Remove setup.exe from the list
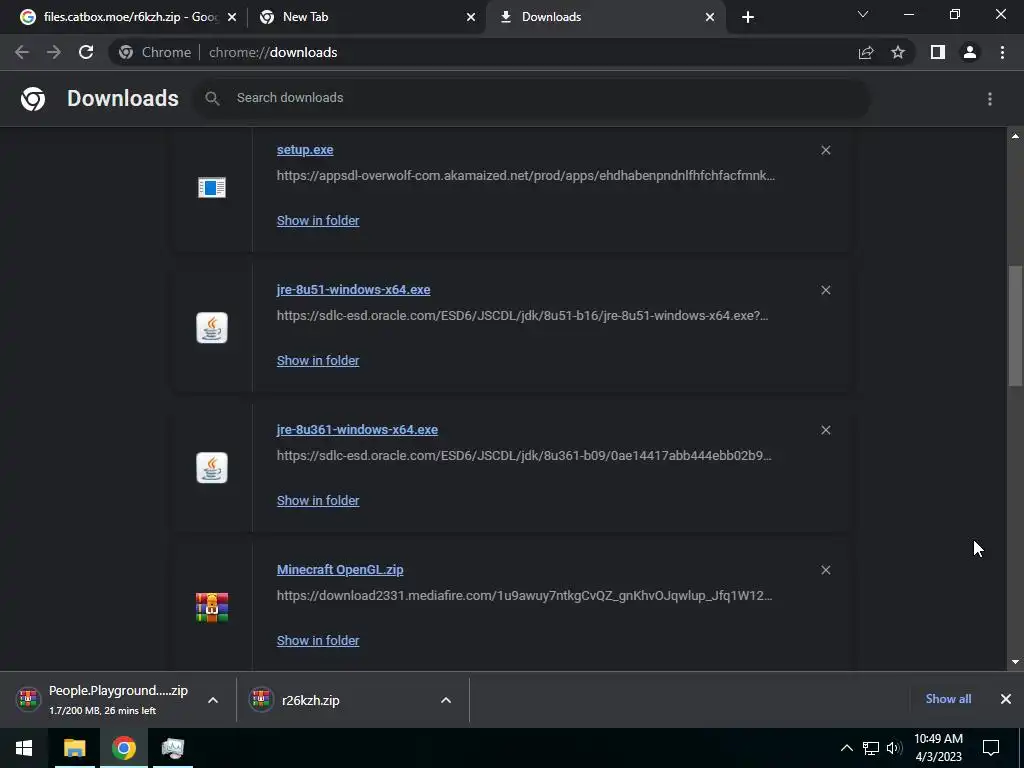Image resolution: width=1024 pixels, height=768 pixels. click(x=825, y=150)
